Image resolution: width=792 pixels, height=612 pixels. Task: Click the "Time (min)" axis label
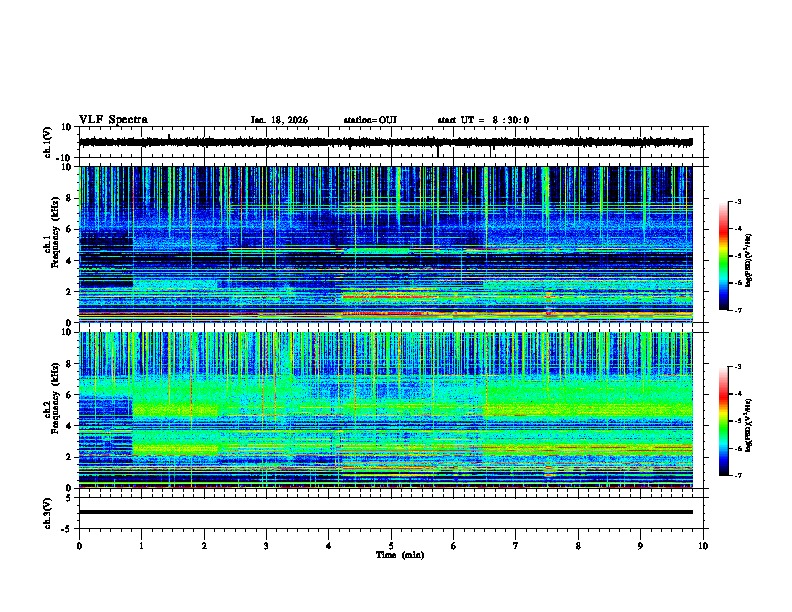point(400,555)
